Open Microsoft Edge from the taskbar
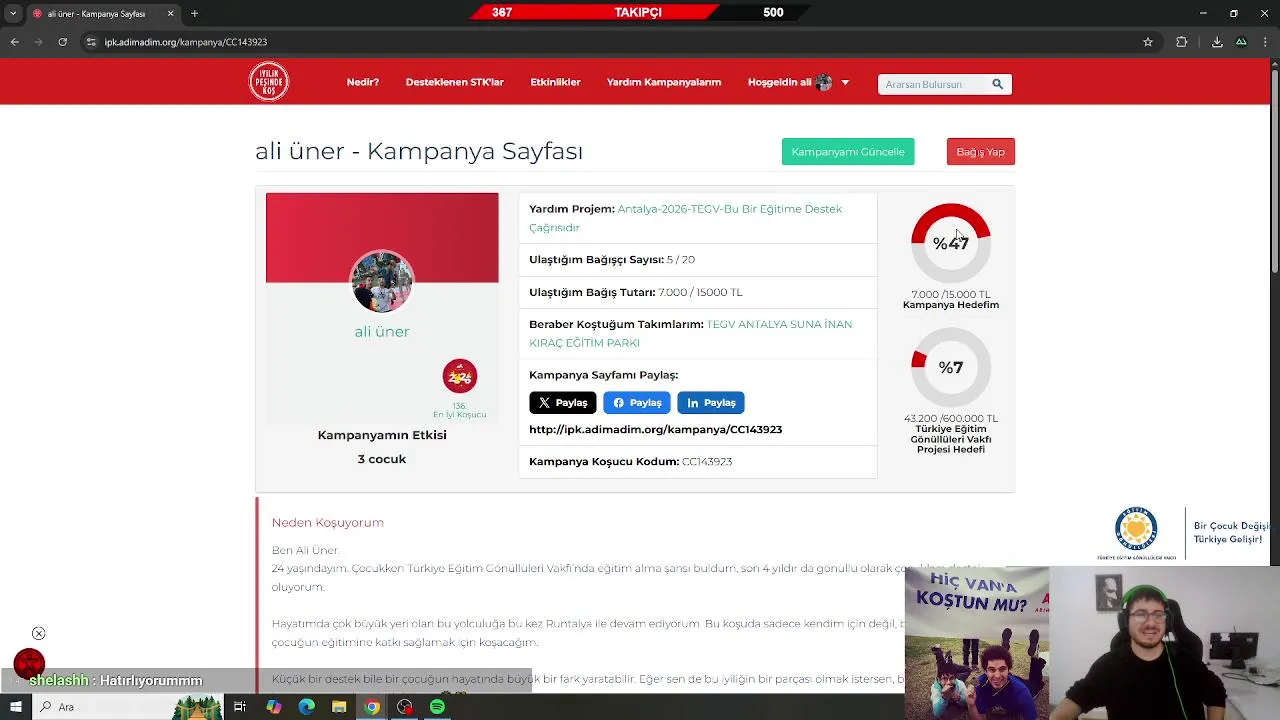 click(x=306, y=707)
